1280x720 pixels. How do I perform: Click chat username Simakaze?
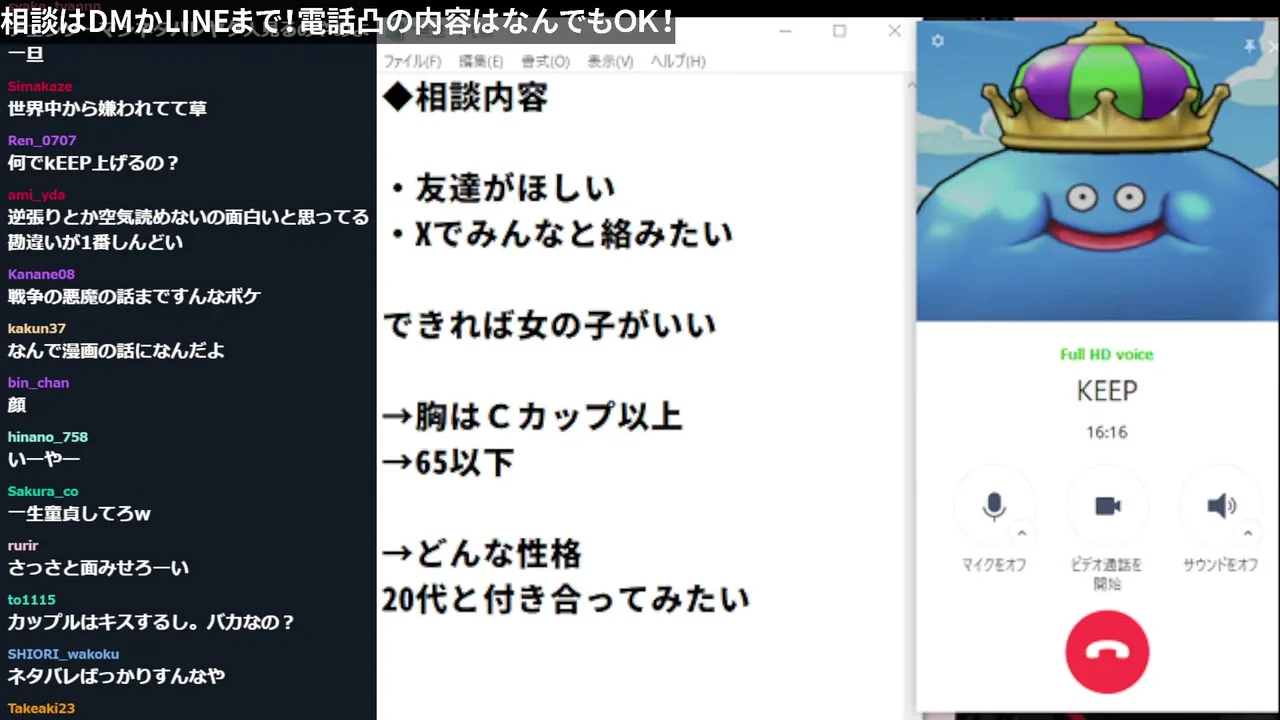click(x=40, y=86)
